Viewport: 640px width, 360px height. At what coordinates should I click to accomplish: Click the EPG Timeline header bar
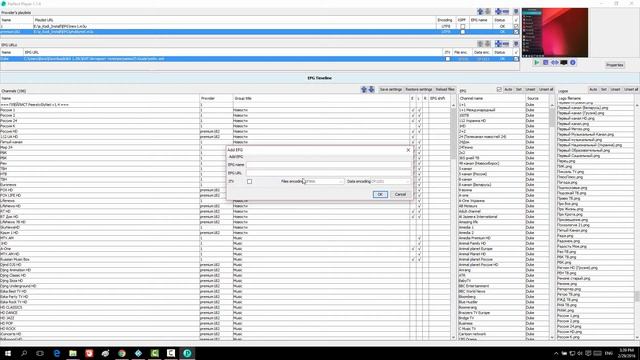[x=320, y=78]
